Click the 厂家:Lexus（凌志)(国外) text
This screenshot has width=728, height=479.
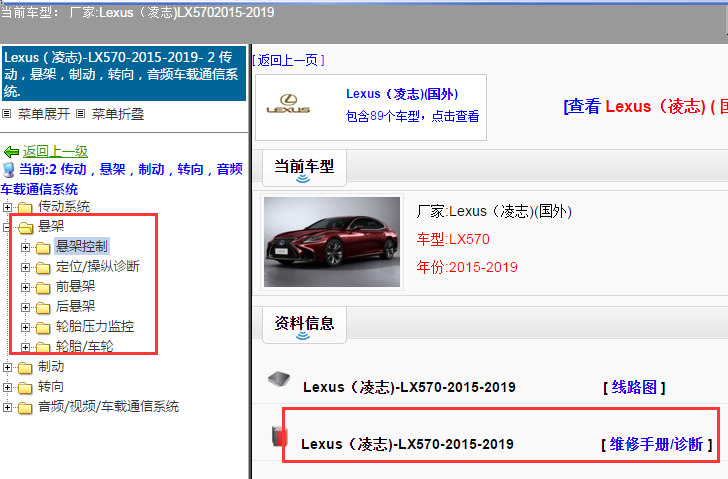(x=494, y=211)
